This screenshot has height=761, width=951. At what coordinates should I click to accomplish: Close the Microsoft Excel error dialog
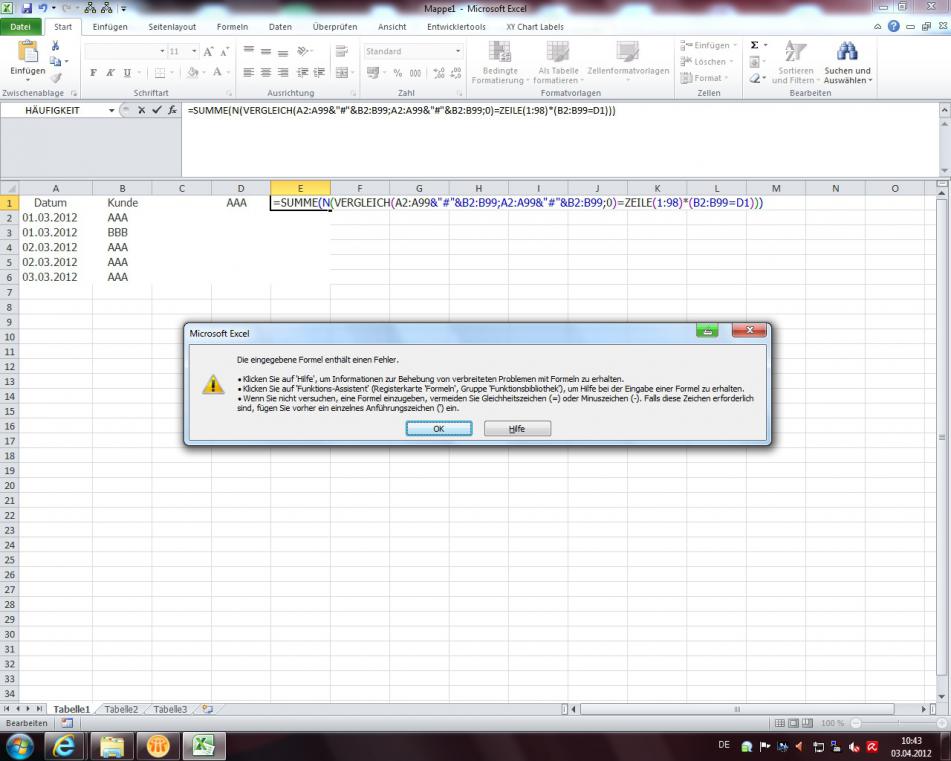click(750, 330)
